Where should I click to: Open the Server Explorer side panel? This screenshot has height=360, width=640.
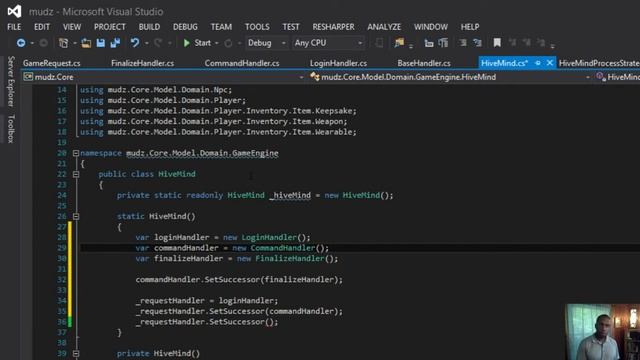click(x=11, y=81)
